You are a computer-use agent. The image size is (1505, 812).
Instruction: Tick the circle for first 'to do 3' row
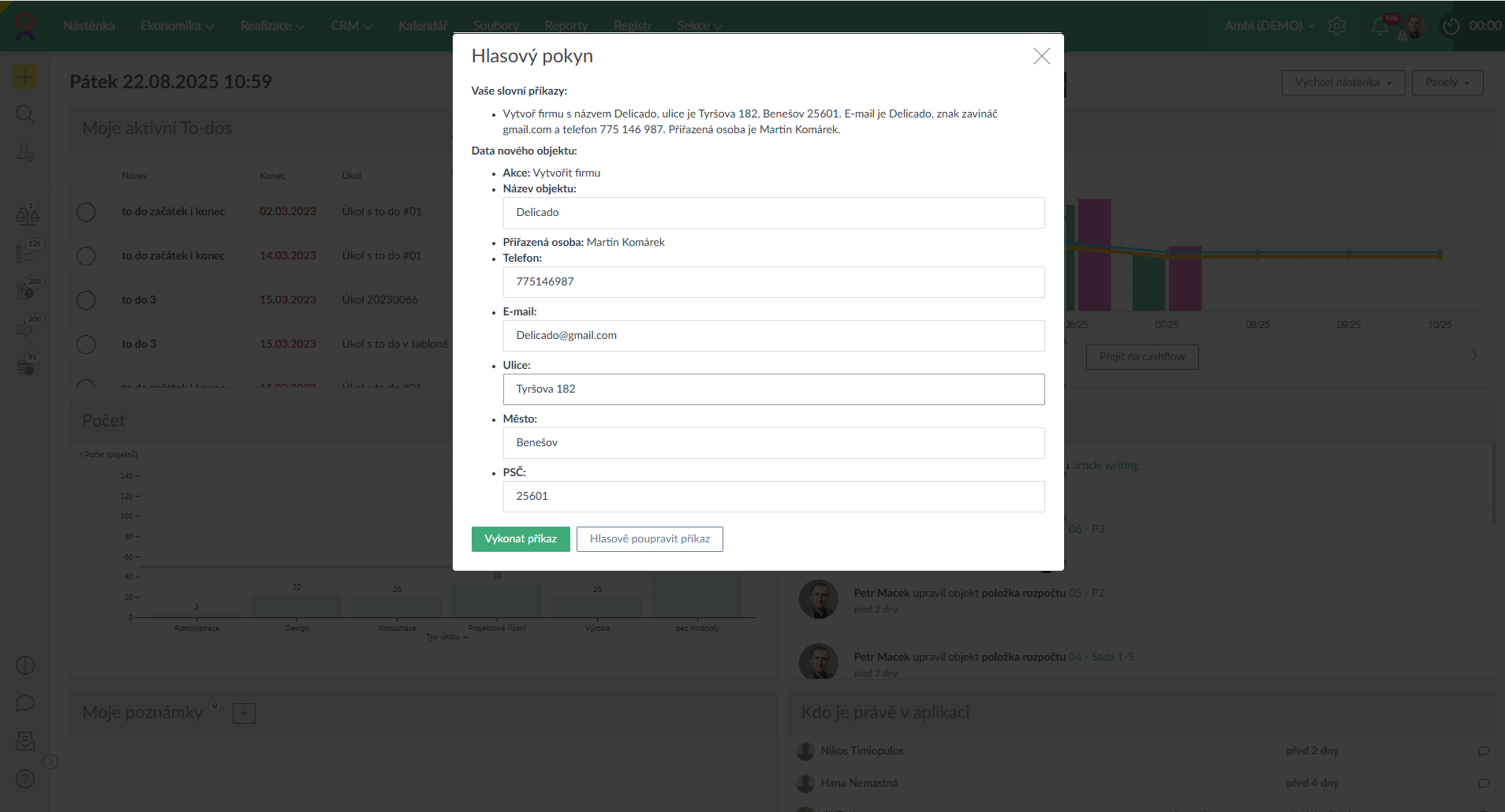point(86,300)
